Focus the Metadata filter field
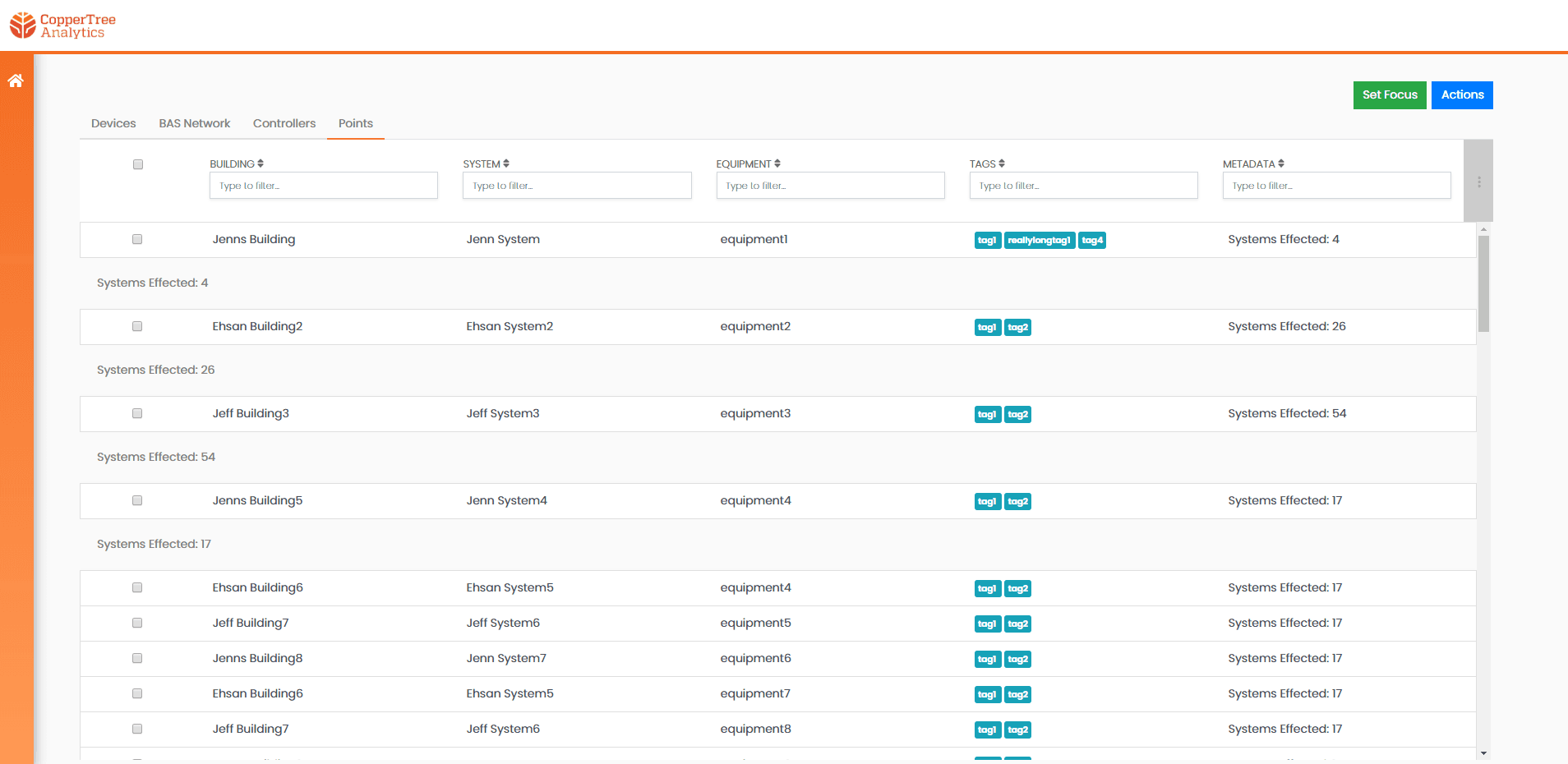The width and height of the screenshot is (1568, 764). (1336, 186)
